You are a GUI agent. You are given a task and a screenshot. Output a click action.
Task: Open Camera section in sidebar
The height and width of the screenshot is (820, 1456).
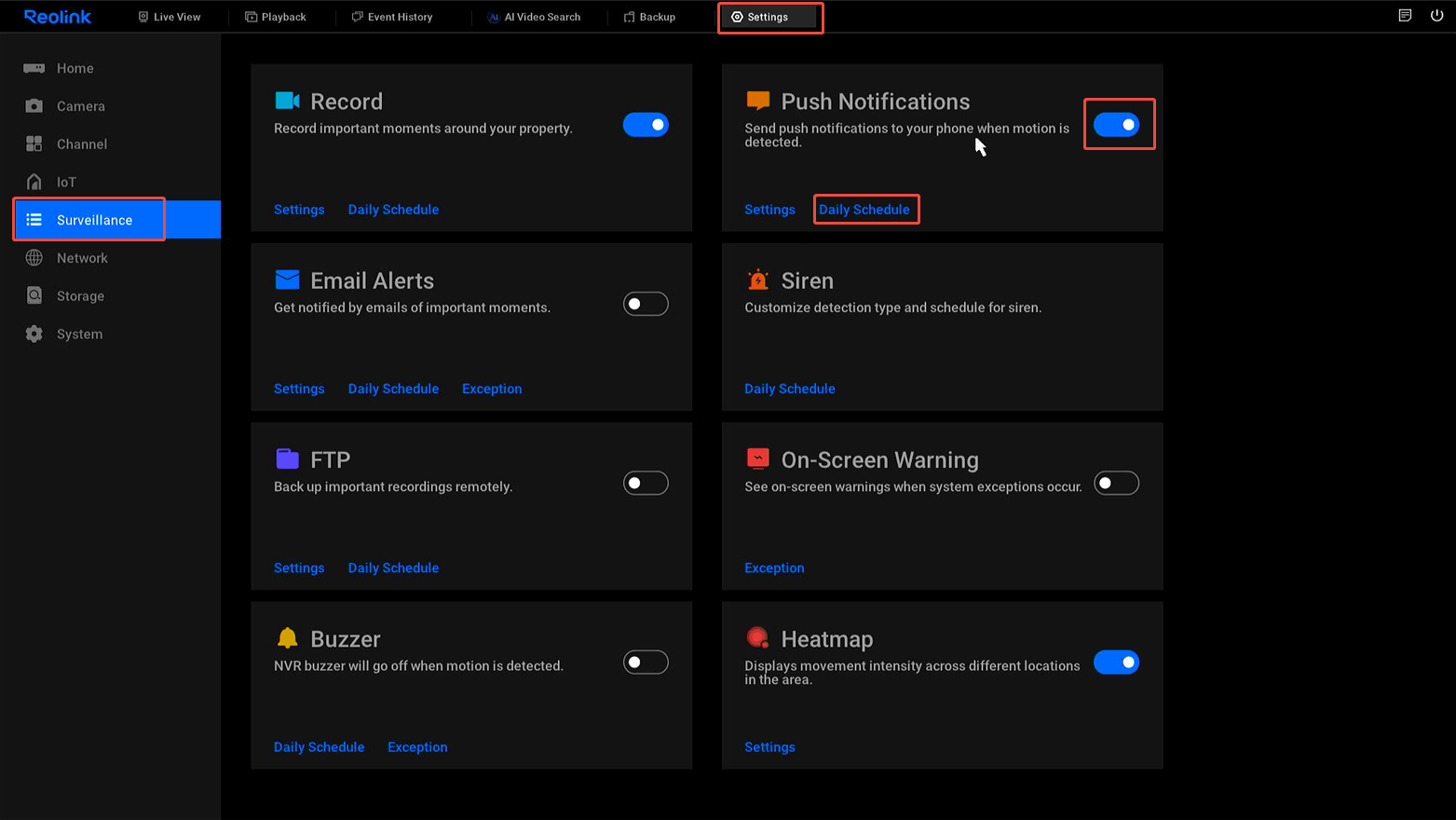80,106
